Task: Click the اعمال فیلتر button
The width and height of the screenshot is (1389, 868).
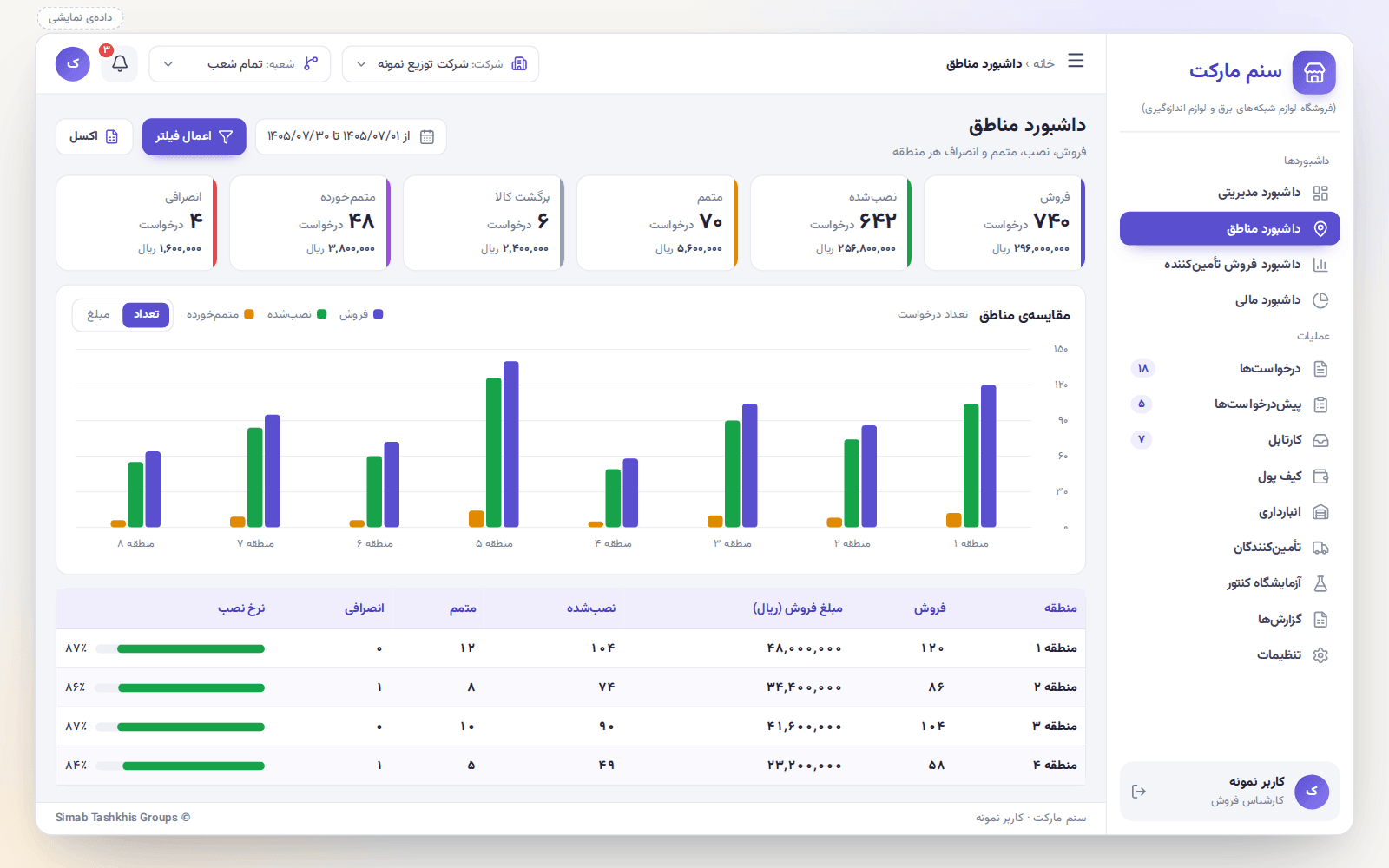Action: pos(194,137)
